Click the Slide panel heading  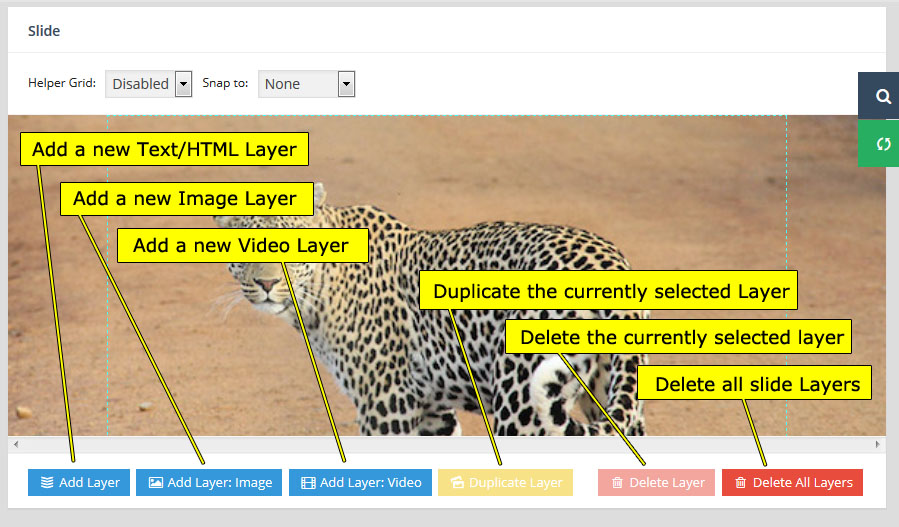click(x=44, y=31)
